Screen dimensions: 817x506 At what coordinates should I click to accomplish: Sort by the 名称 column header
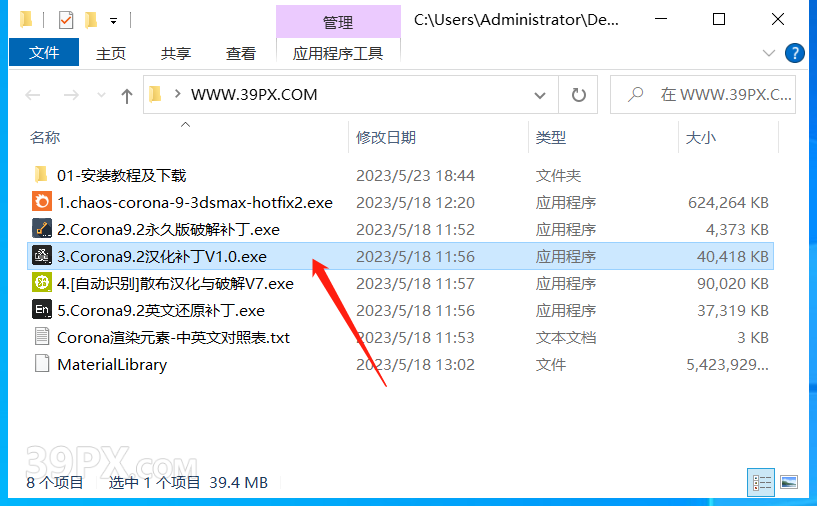point(45,138)
